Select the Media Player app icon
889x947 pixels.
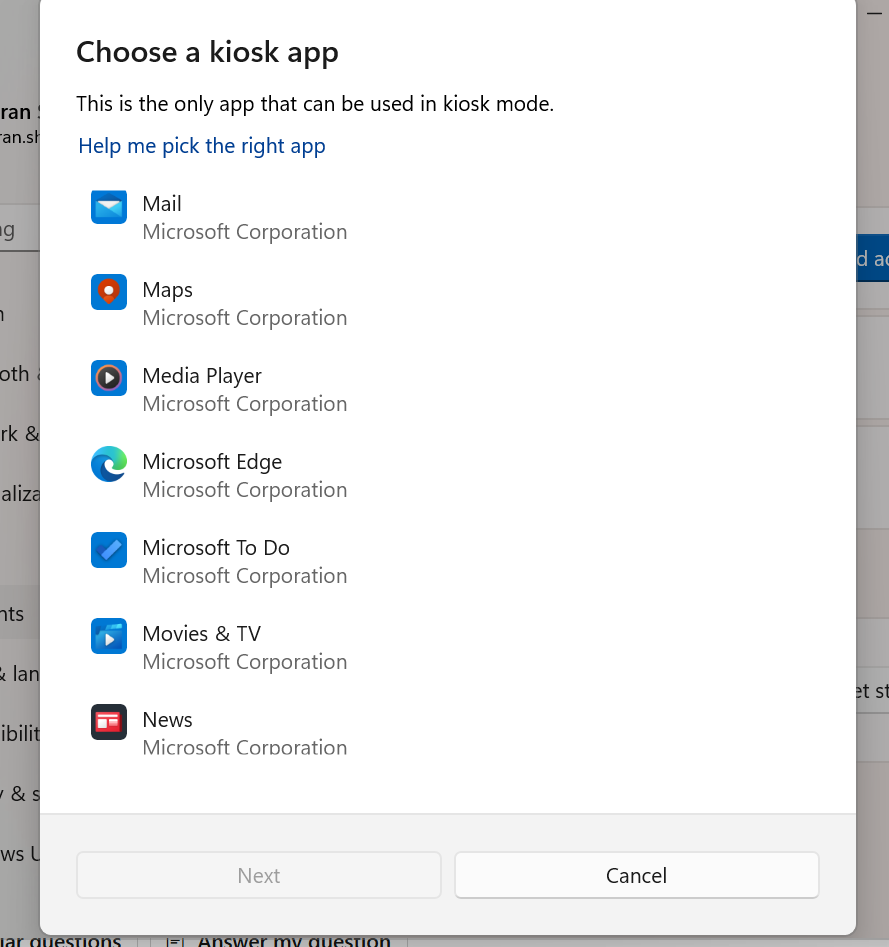click(109, 378)
